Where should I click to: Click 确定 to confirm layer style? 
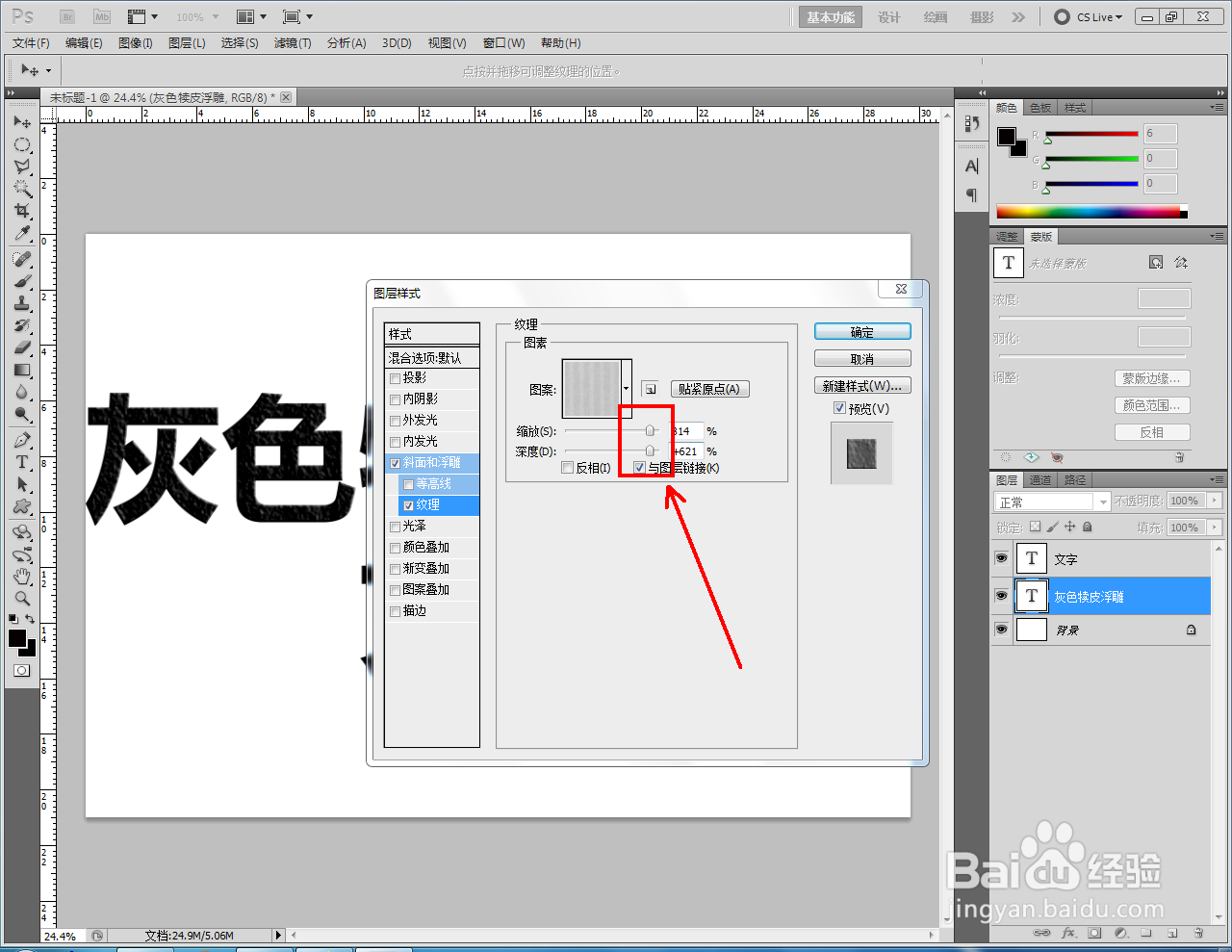click(862, 332)
